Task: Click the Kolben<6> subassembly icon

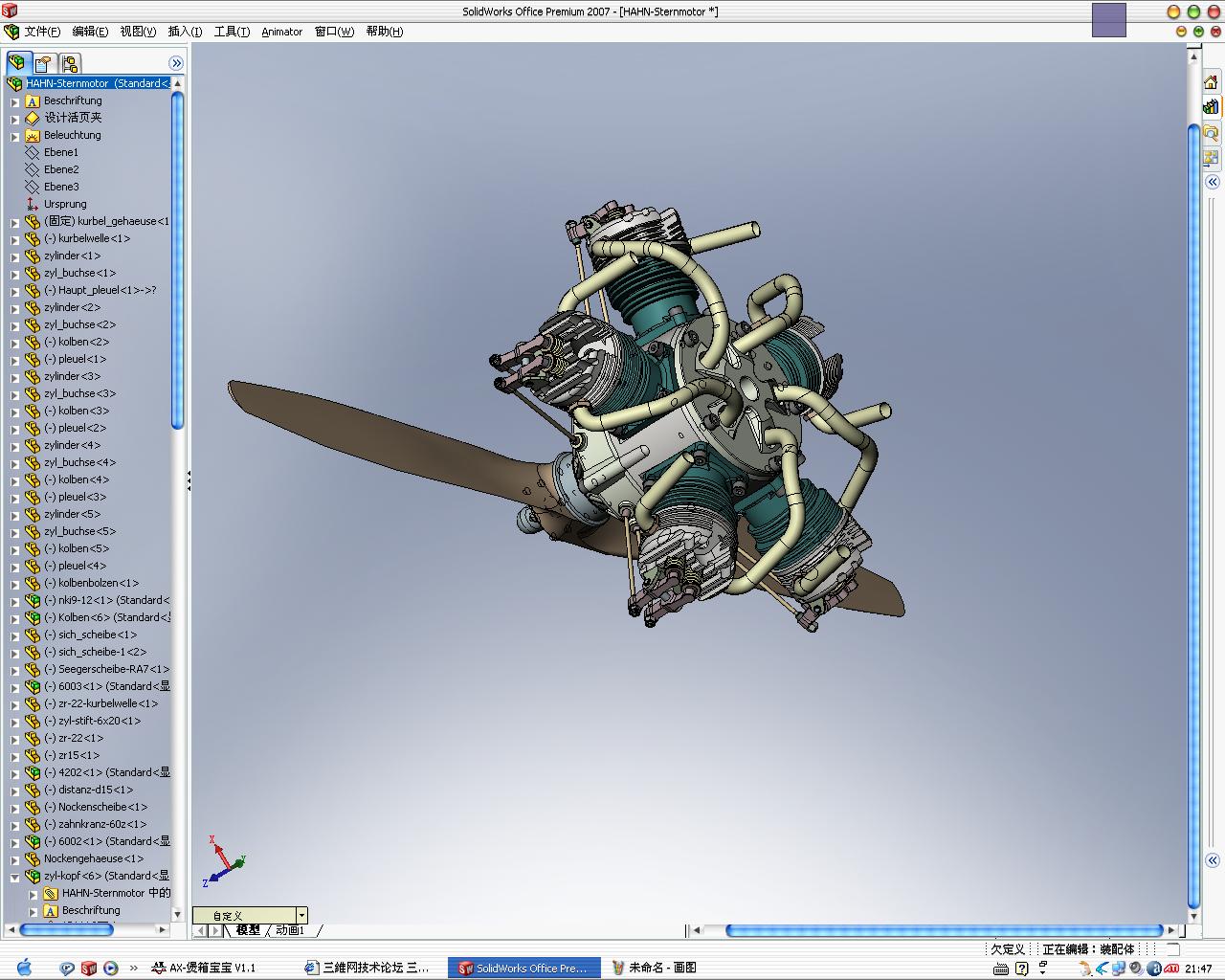Action: [x=33, y=617]
